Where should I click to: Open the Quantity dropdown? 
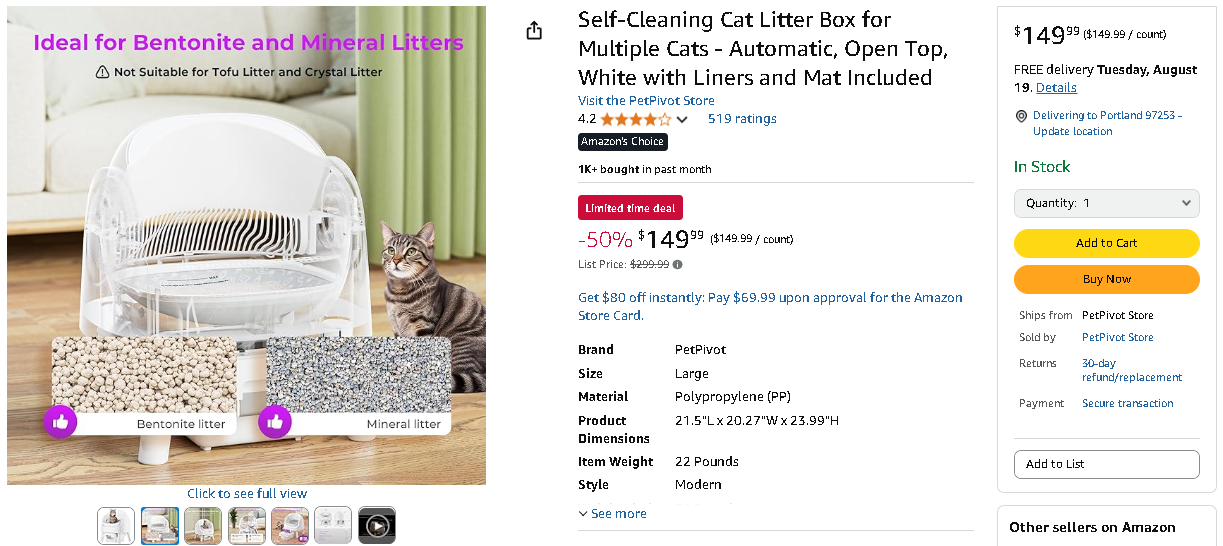(x=1106, y=203)
